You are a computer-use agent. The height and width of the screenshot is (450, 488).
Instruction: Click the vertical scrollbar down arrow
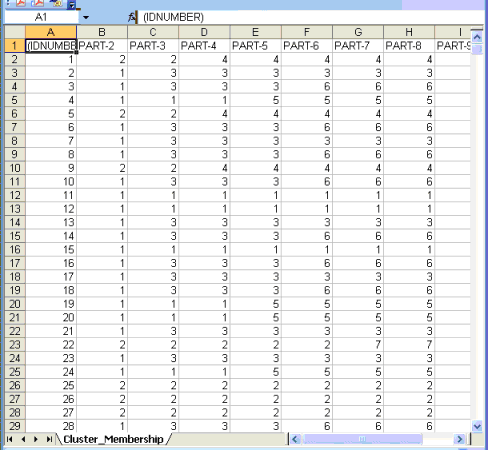point(477,426)
